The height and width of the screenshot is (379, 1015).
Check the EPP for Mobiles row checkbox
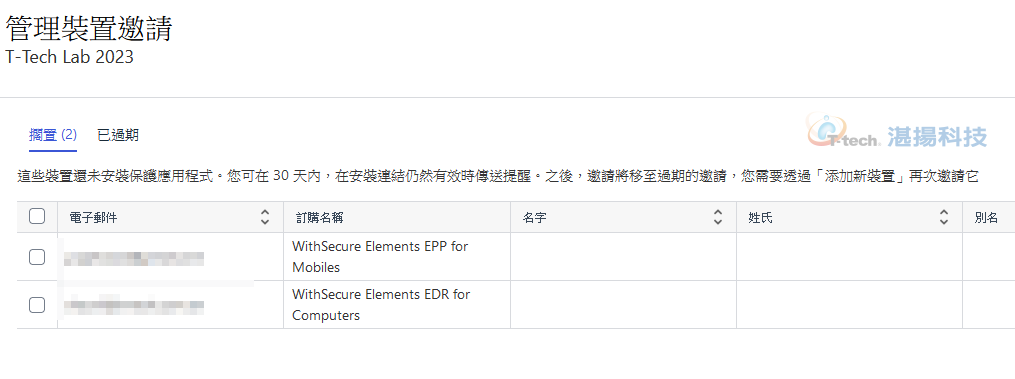coord(37,257)
